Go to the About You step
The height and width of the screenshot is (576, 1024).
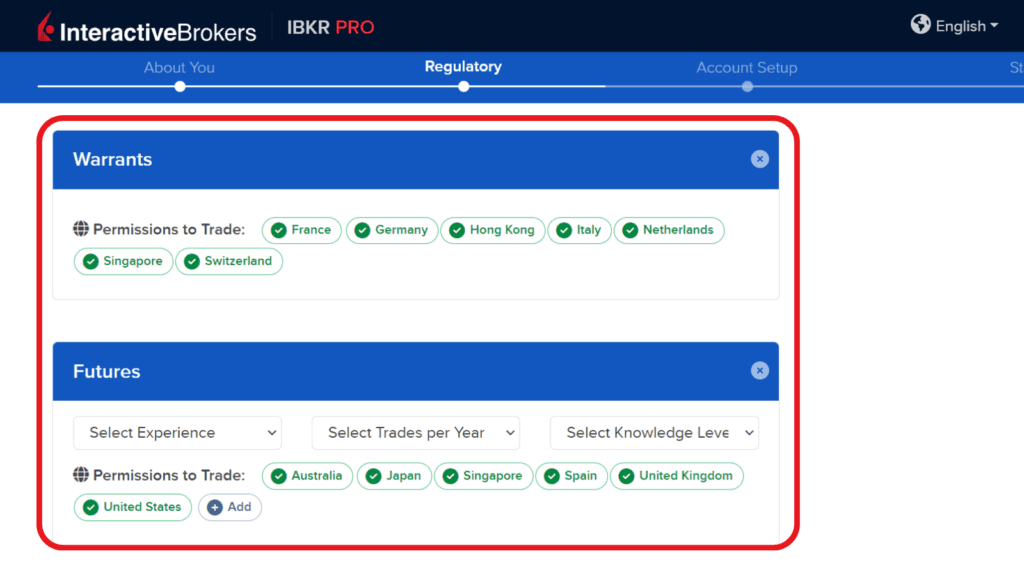[x=179, y=68]
